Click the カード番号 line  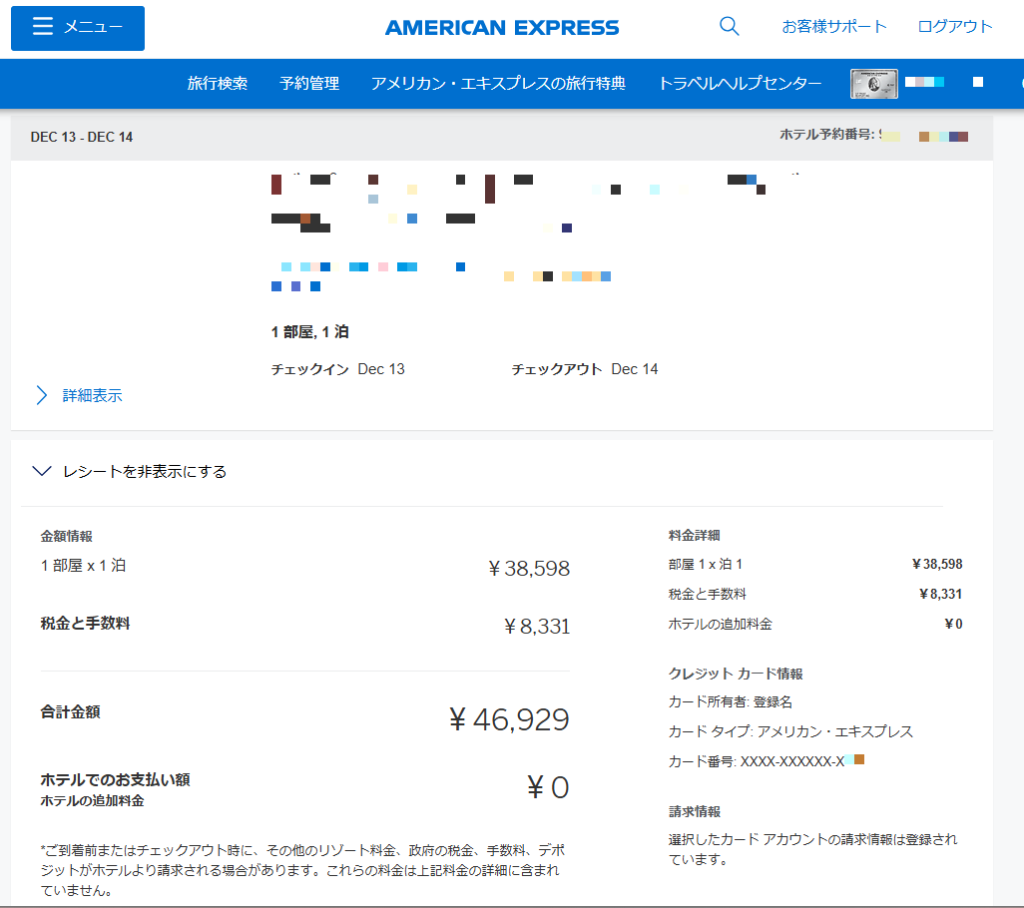point(766,761)
